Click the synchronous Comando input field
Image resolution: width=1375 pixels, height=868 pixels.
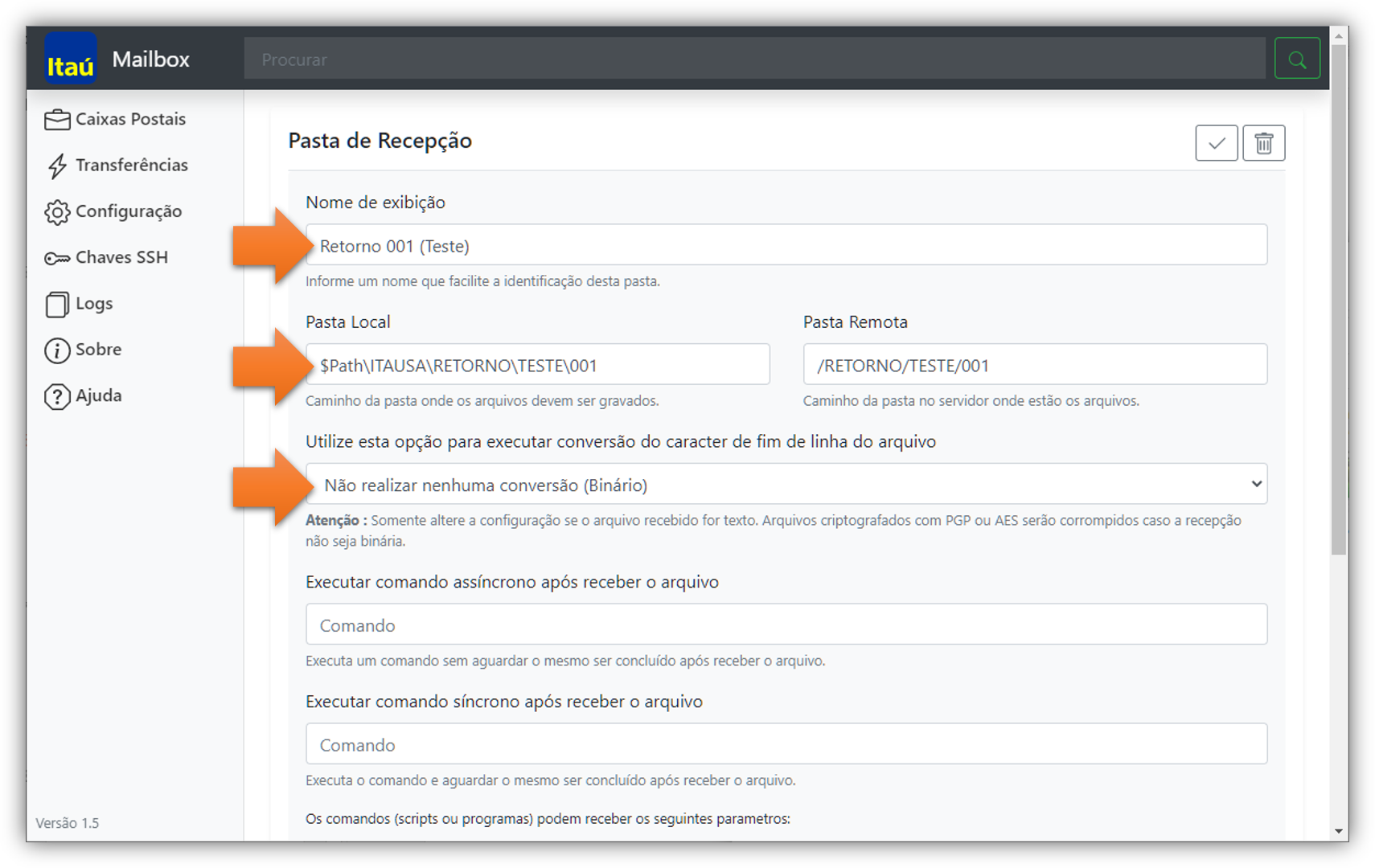pyautogui.click(x=786, y=744)
